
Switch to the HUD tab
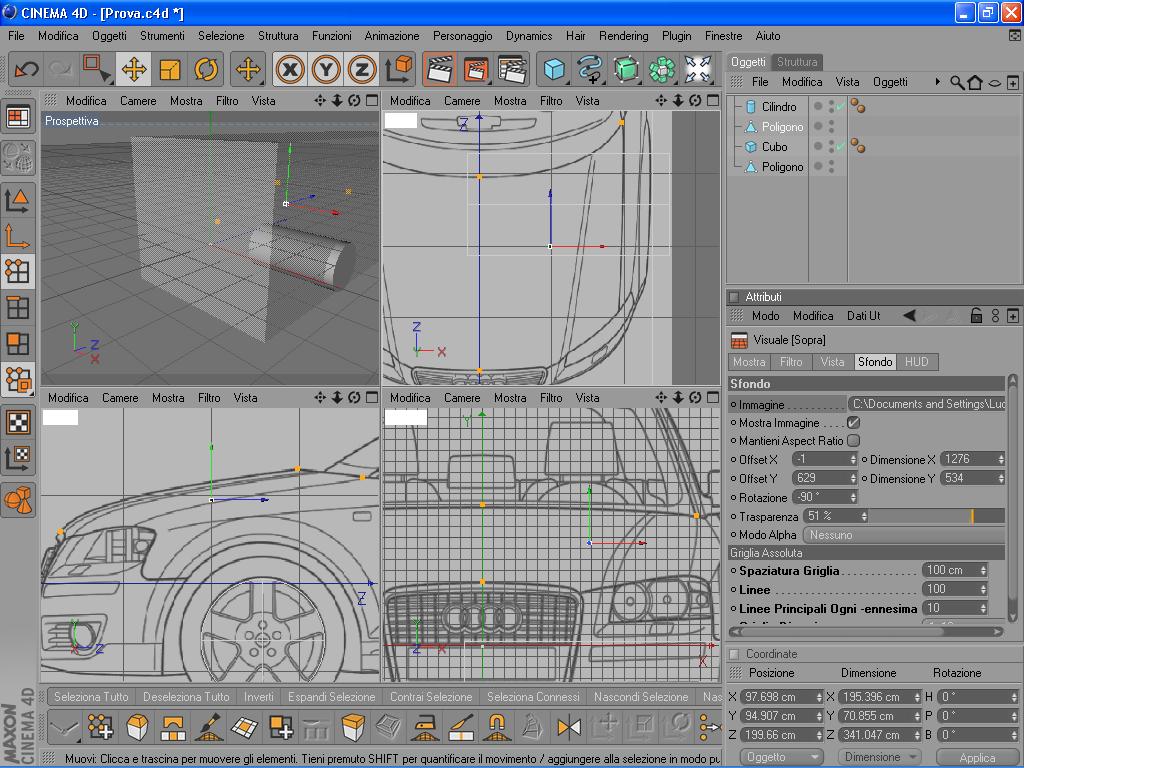pyautogui.click(x=916, y=362)
